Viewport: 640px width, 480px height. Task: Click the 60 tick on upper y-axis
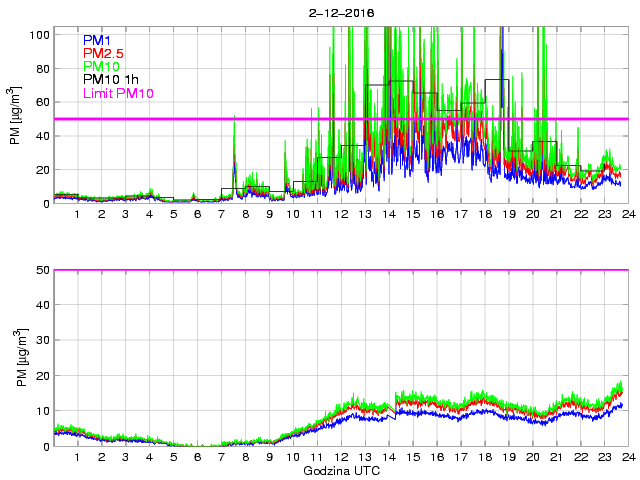41,102
